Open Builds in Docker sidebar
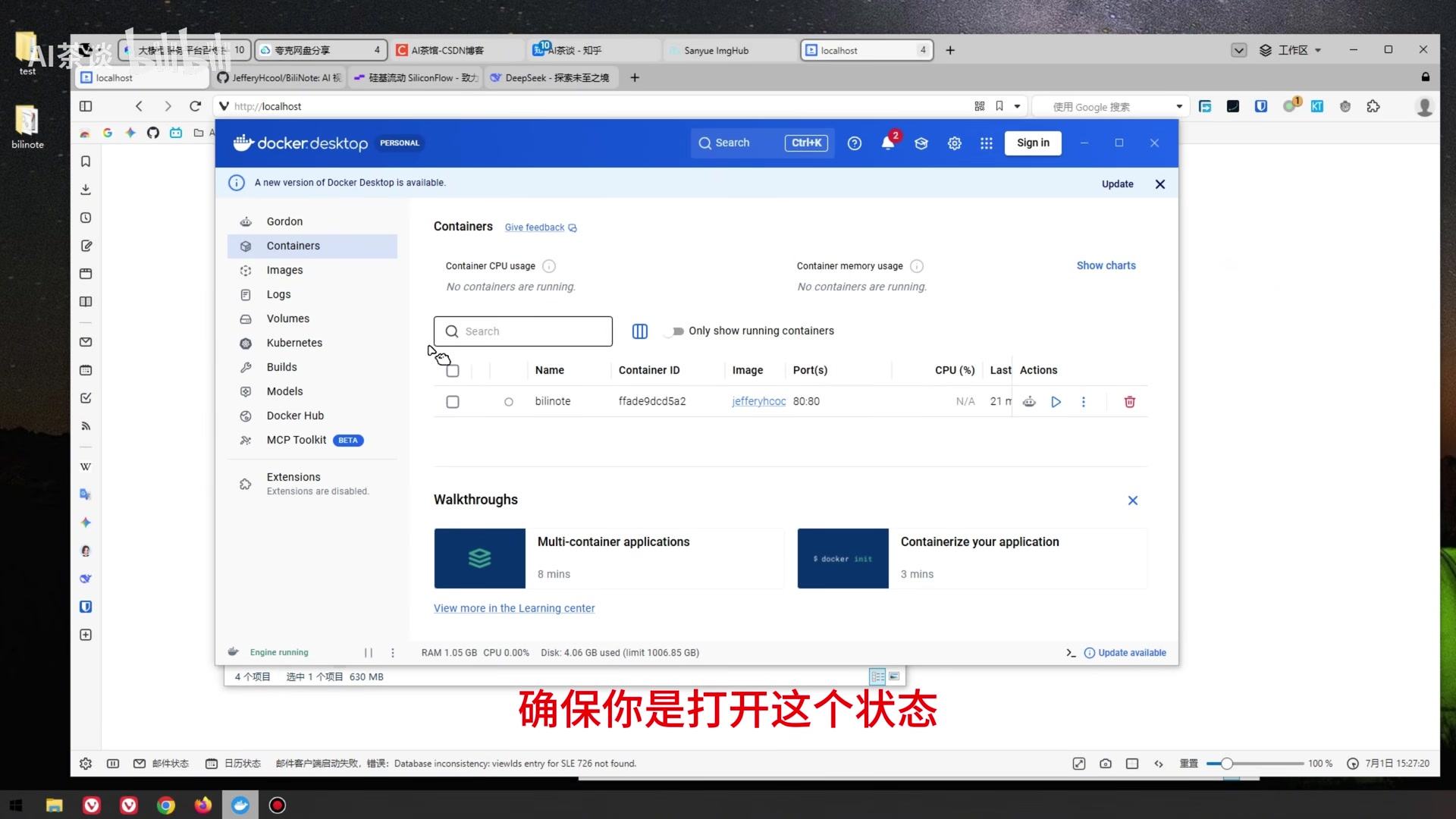This screenshot has width=1456, height=819. point(312,367)
